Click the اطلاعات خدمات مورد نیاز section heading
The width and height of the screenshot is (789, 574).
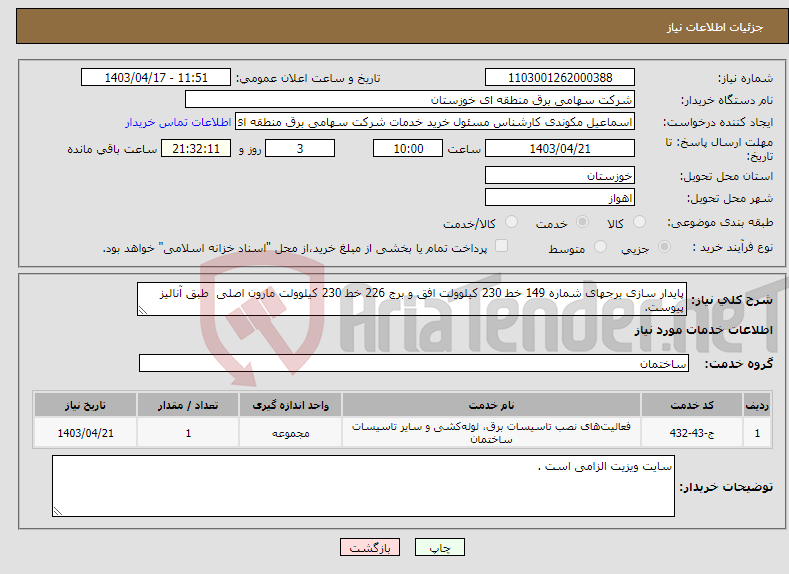(x=703, y=330)
